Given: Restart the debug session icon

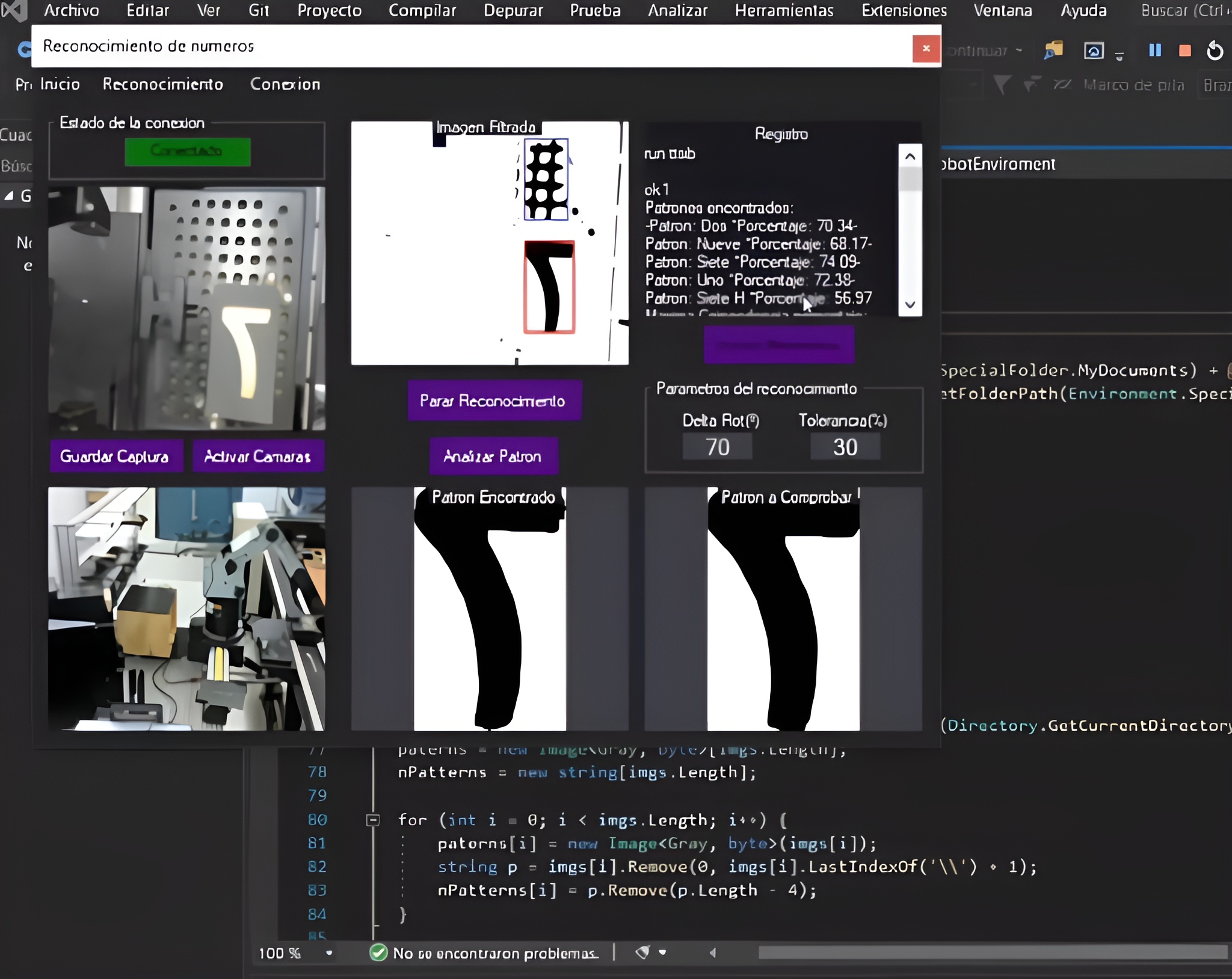Looking at the screenshot, I should coord(1214,51).
